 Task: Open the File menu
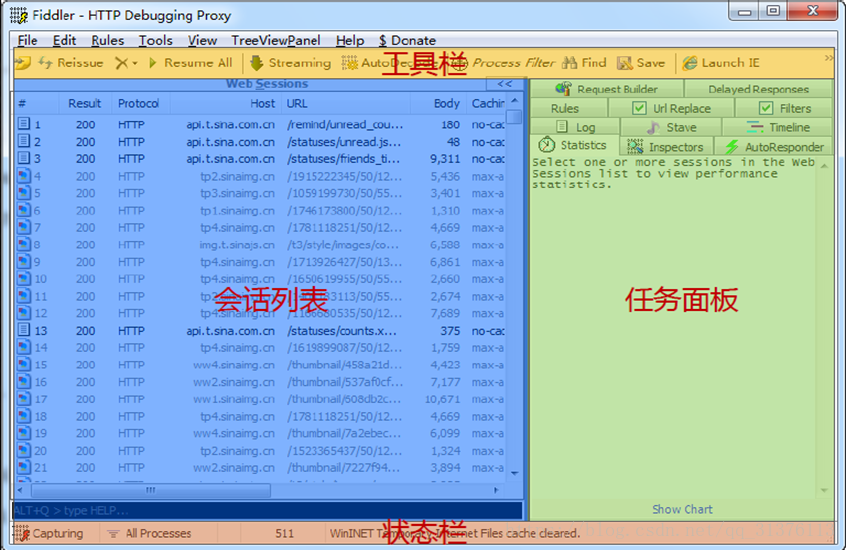coord(27,40)
